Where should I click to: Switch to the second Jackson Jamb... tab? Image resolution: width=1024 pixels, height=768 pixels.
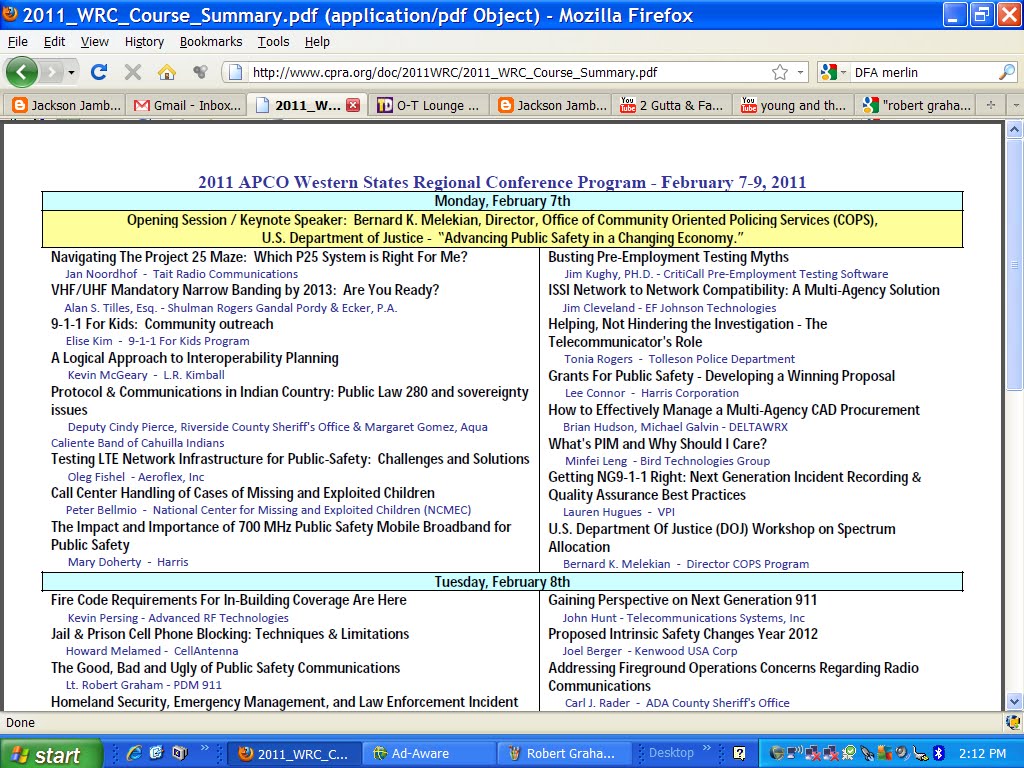pos(551,105)
